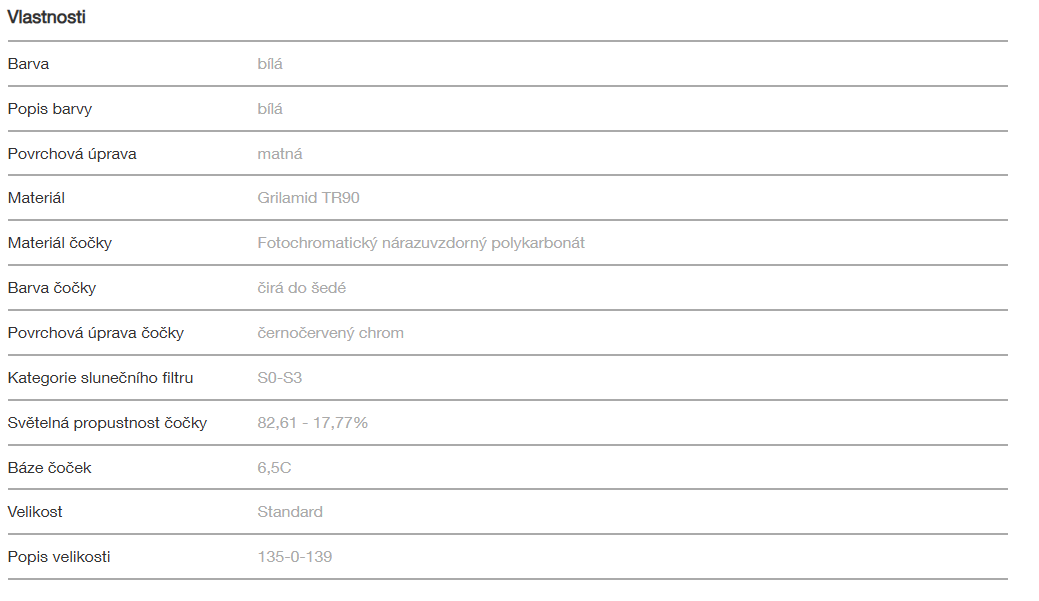Click the Povrchová úprava label
The height and width of the screenshot is (601, 1039).
[72, 154]
